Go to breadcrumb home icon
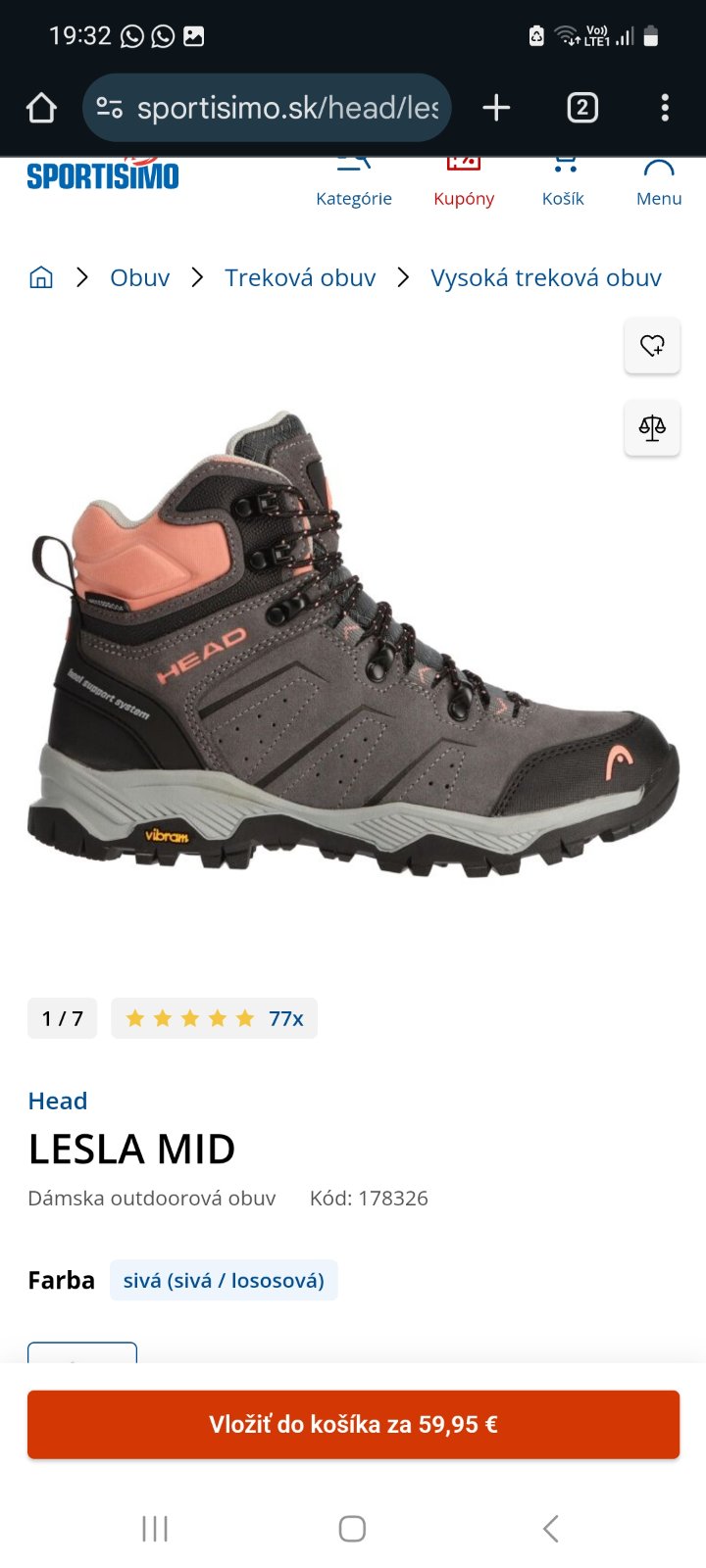Screen dimensions: 706x1568 click(x=41, y=277)
